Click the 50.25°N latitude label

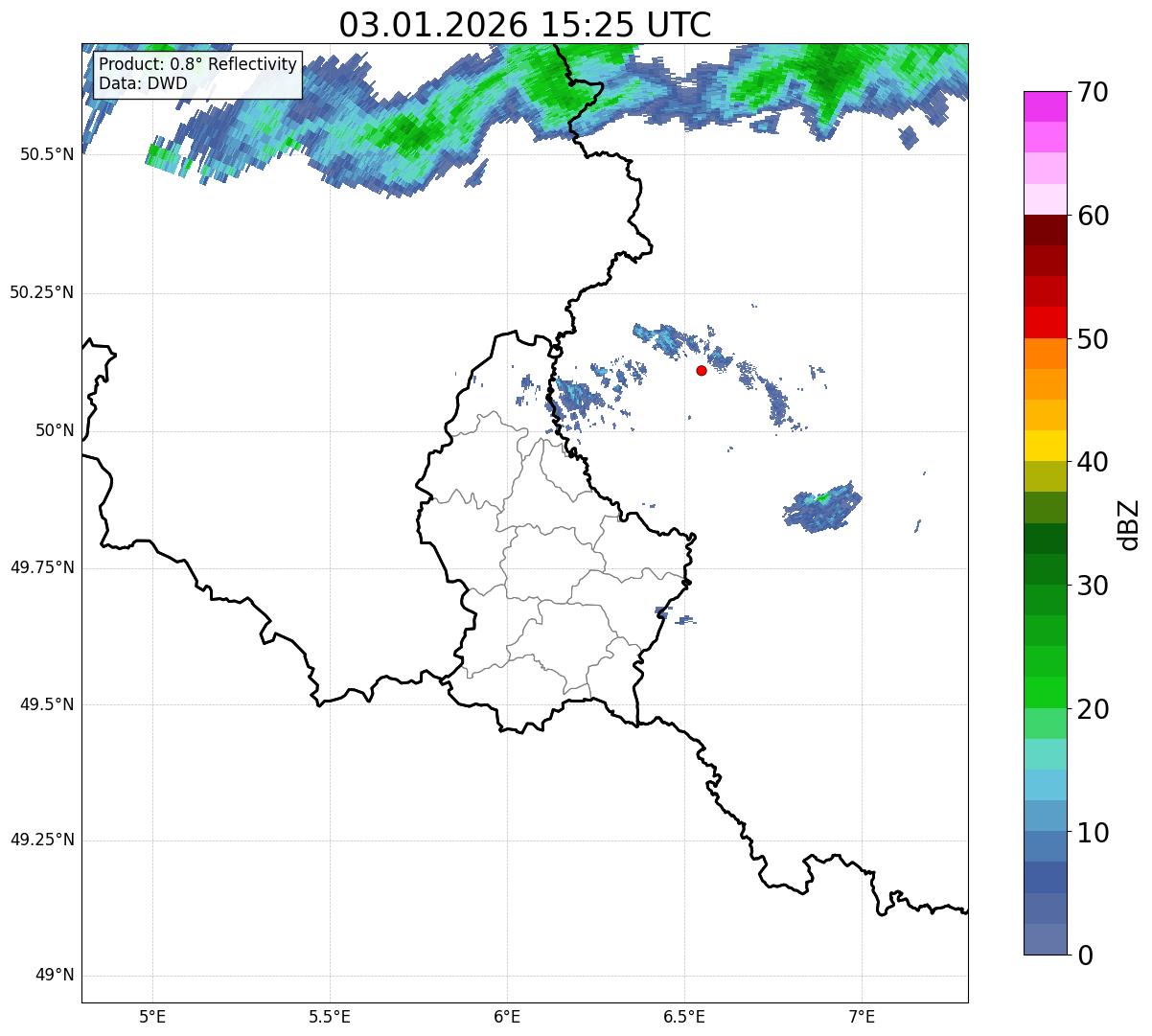[x=41, y=292]
